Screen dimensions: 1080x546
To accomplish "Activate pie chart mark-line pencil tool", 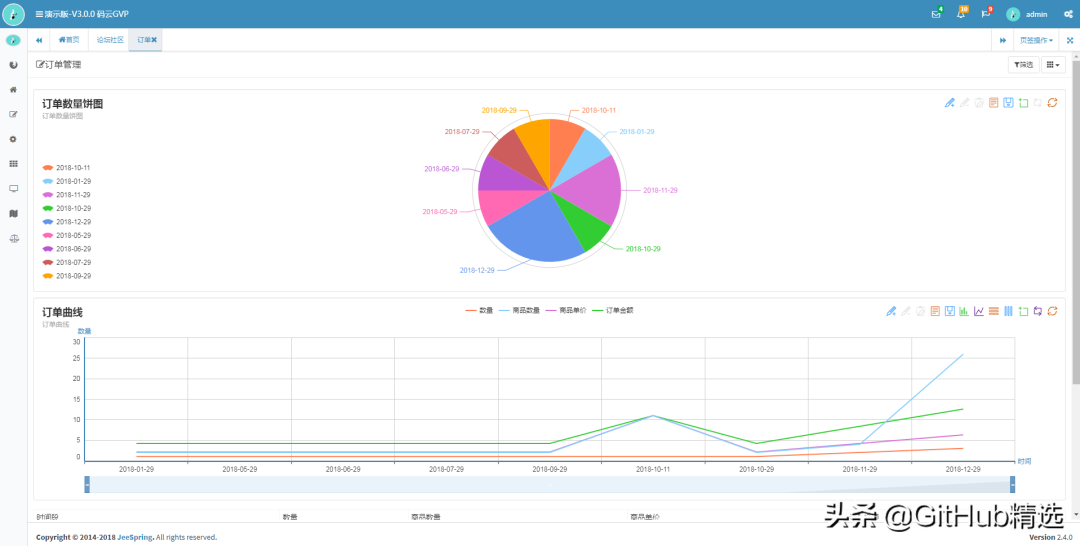I will [x=950, y=103].
